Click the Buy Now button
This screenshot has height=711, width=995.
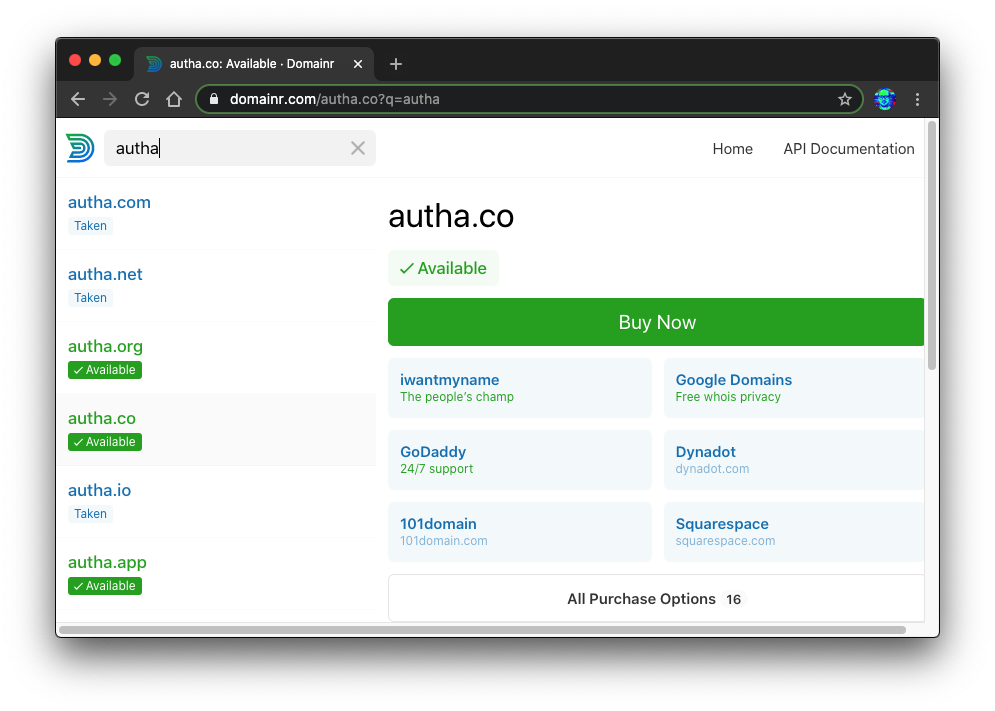point(656,322)
